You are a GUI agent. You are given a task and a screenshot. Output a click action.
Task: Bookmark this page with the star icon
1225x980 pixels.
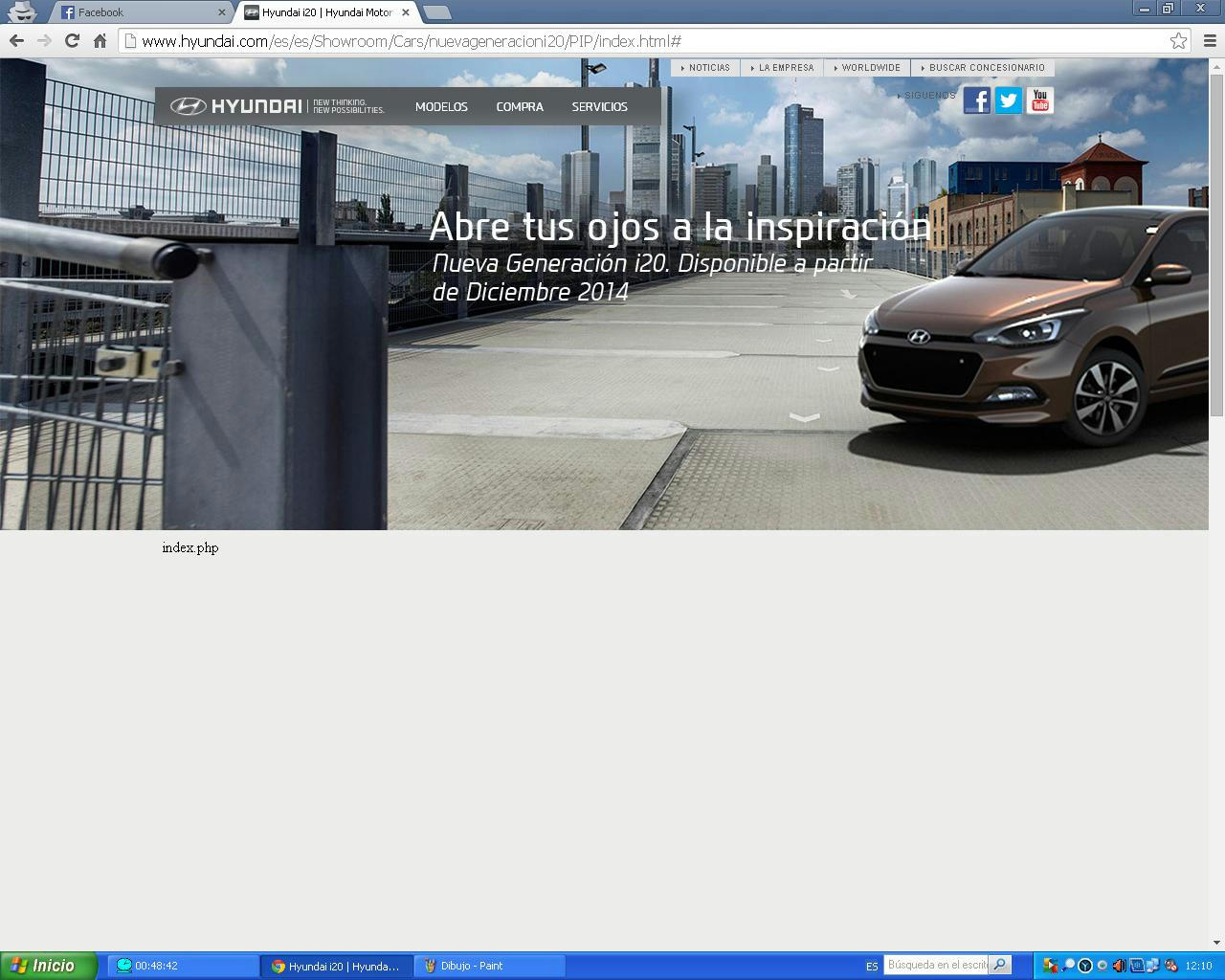(1179, 40)
